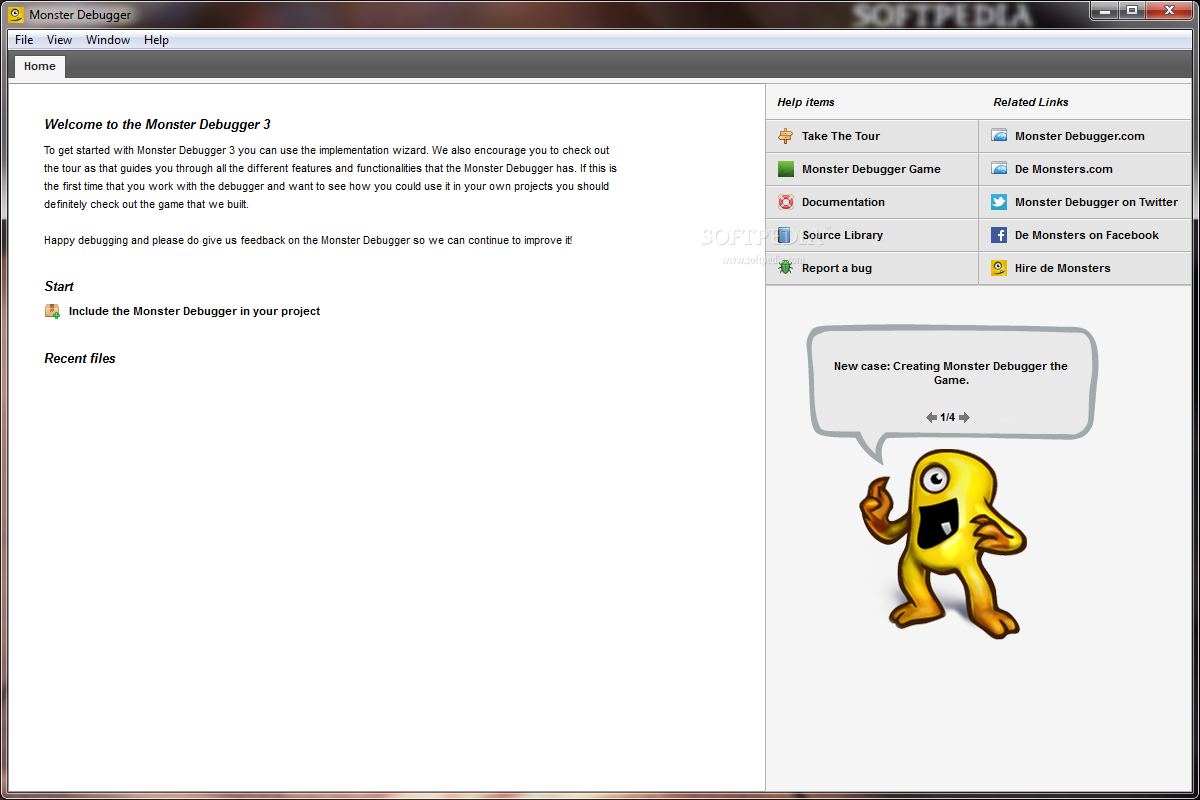Click the 1/4 page indicator
Viewport: 1200px width, 800px height.
pos(947,418)
